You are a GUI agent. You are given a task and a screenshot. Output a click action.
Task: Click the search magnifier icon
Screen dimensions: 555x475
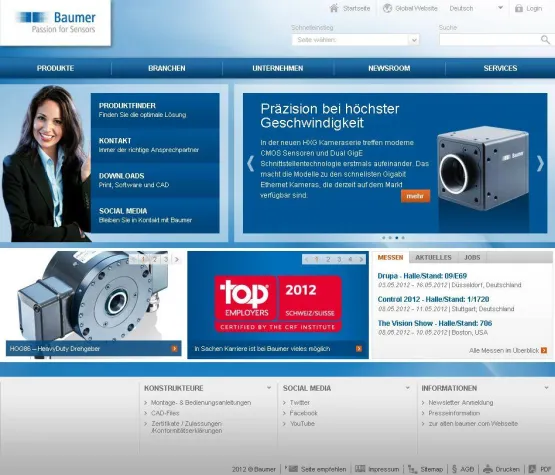(x=545, y=40)
